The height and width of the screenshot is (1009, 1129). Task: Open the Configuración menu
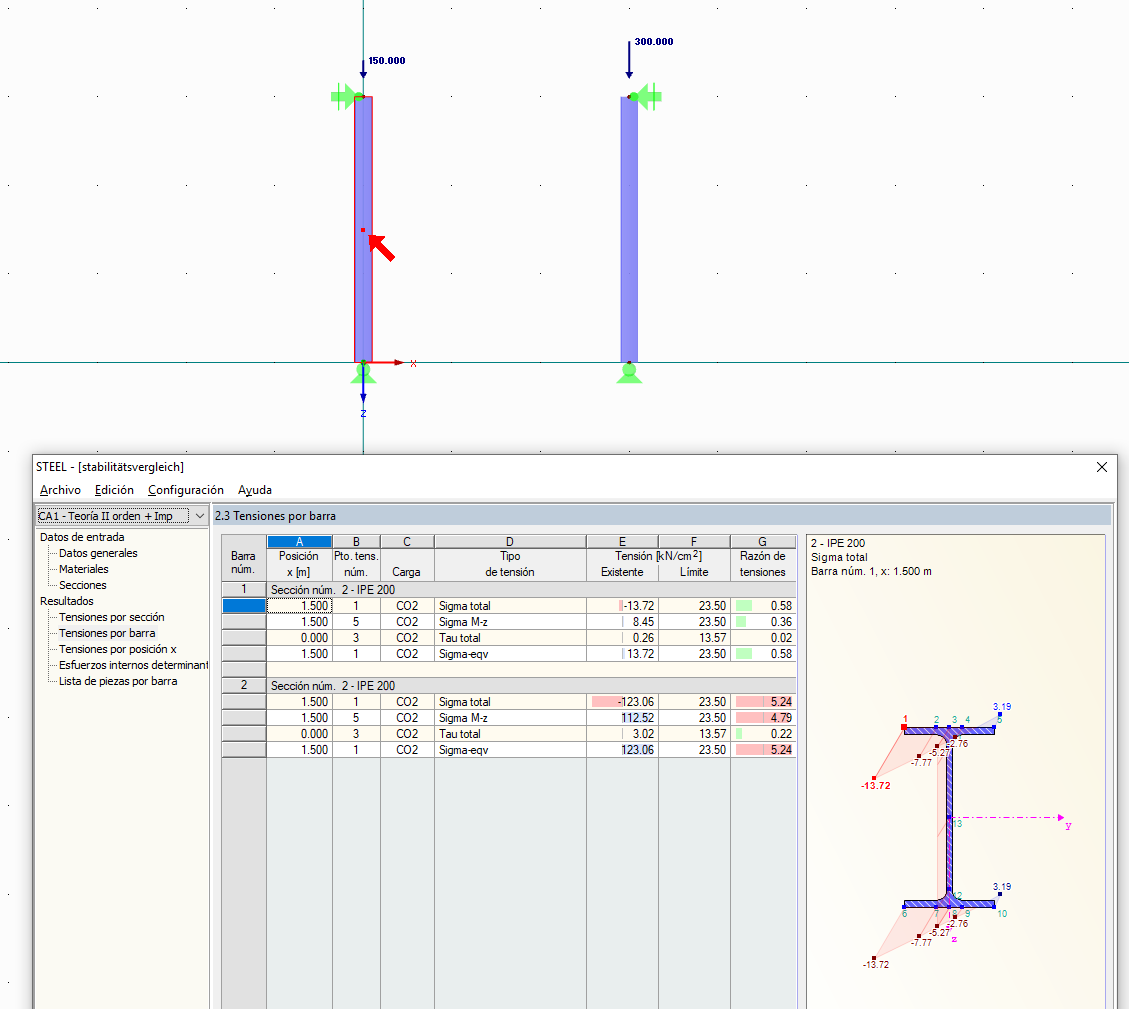click(183, 489)
